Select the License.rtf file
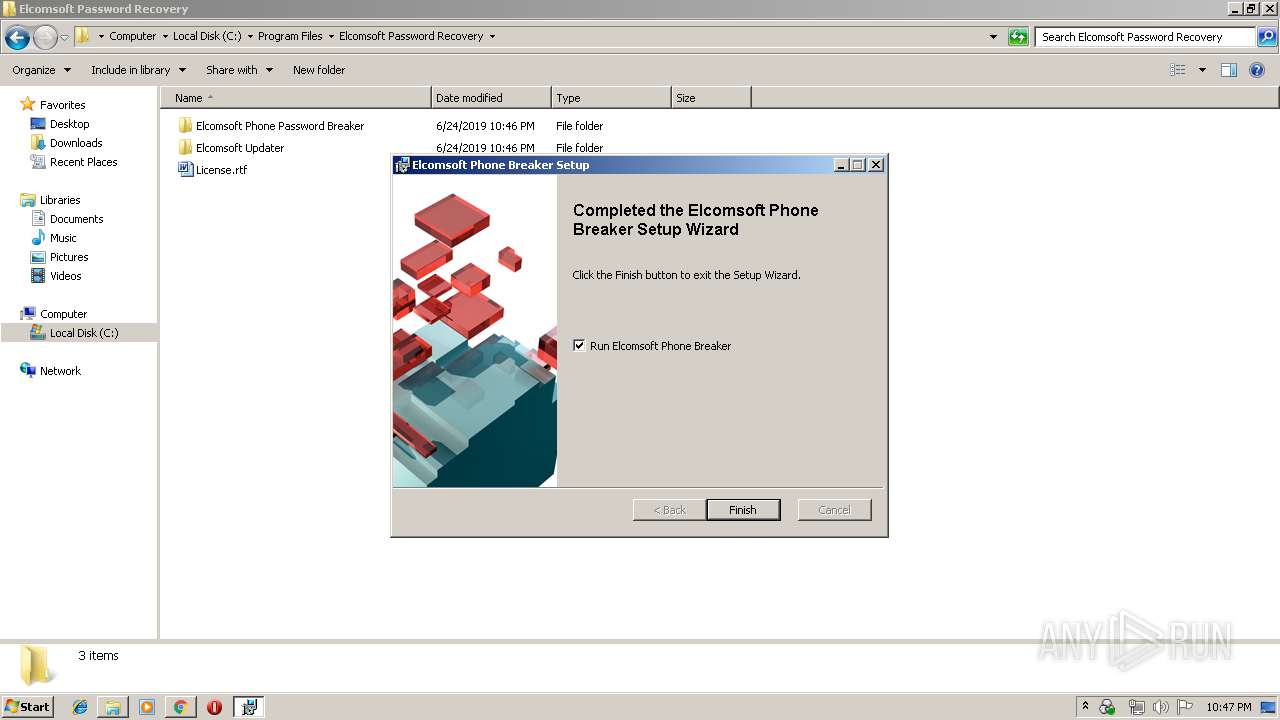Viewport: 1280px width, 720px height. pyautogui.click(x=212, y=170)
